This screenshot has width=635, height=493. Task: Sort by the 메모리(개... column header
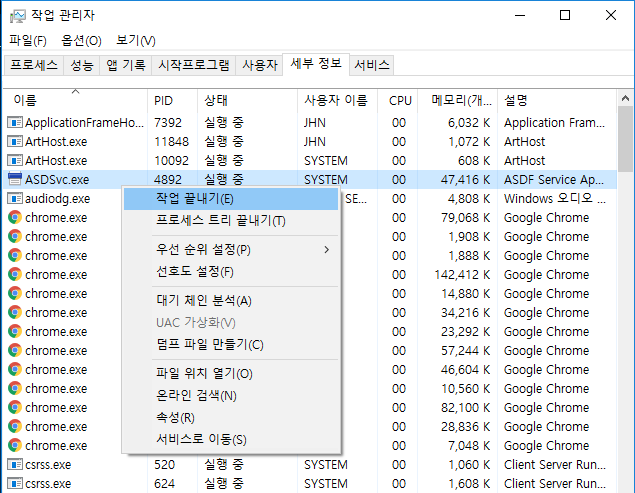[457, 100]
